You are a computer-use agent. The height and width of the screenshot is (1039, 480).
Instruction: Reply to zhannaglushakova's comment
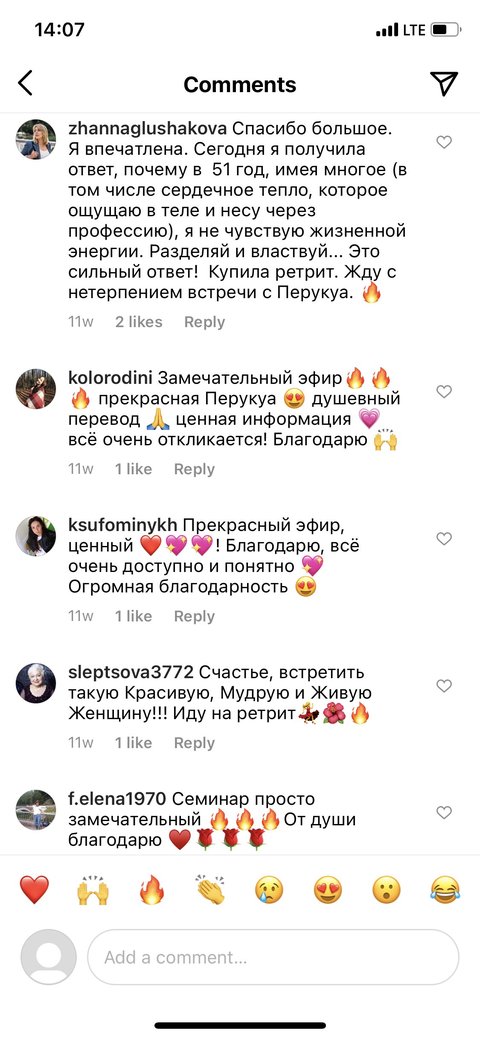204,322
